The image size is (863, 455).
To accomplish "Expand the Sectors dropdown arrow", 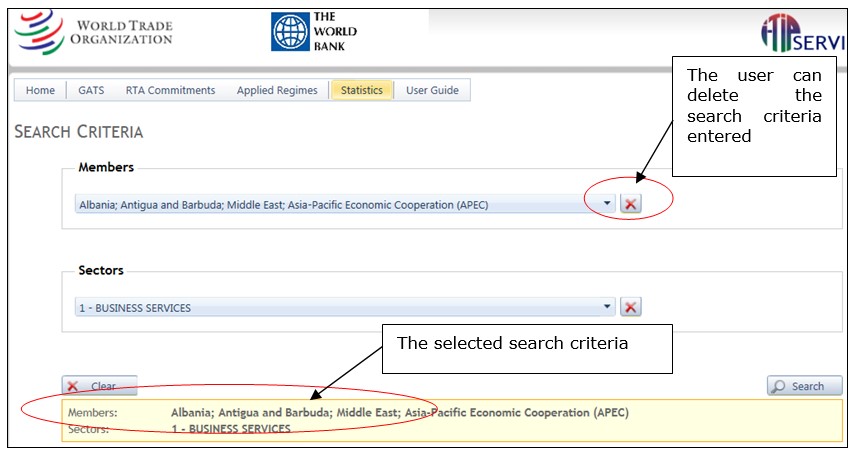I will 607,306.
